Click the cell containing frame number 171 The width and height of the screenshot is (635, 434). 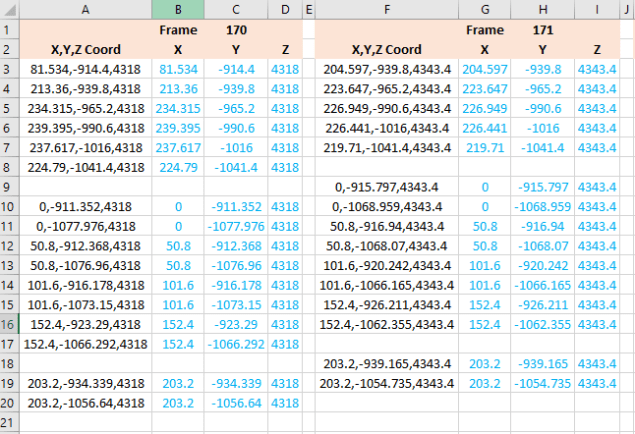pyautogui.click(x=542, y=30)
